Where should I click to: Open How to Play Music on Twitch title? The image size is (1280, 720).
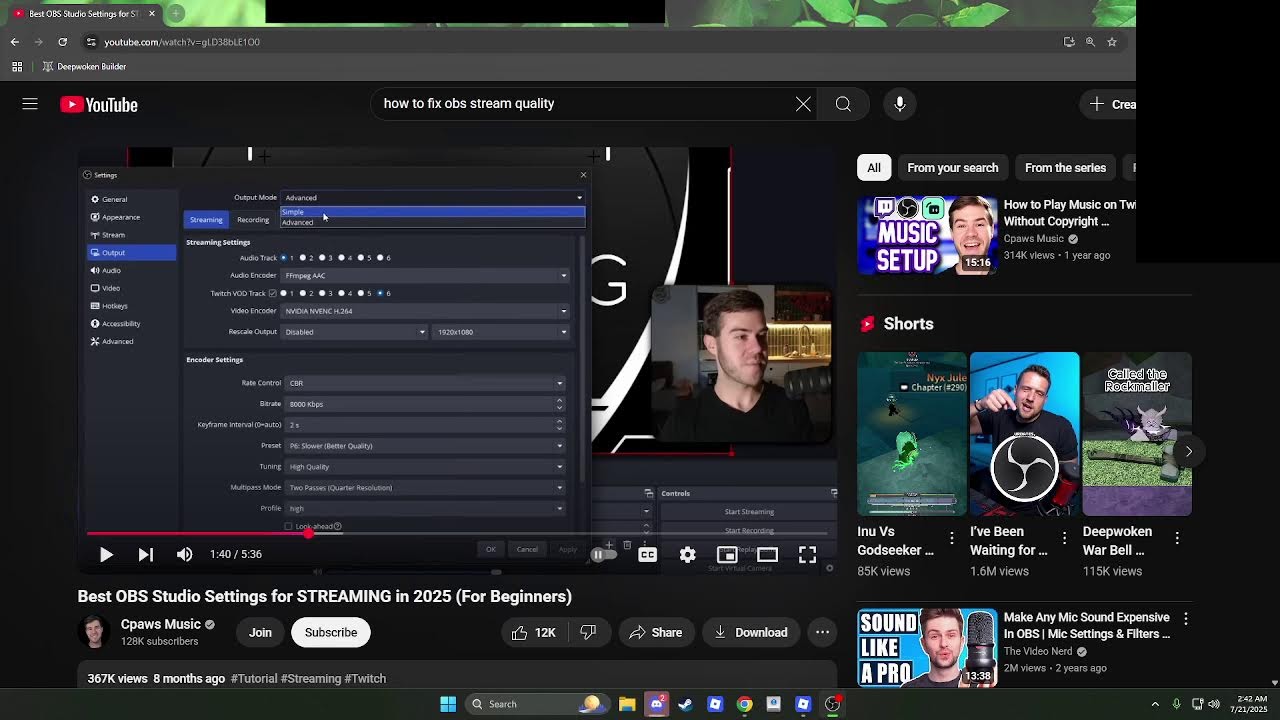click(1070, 213)
